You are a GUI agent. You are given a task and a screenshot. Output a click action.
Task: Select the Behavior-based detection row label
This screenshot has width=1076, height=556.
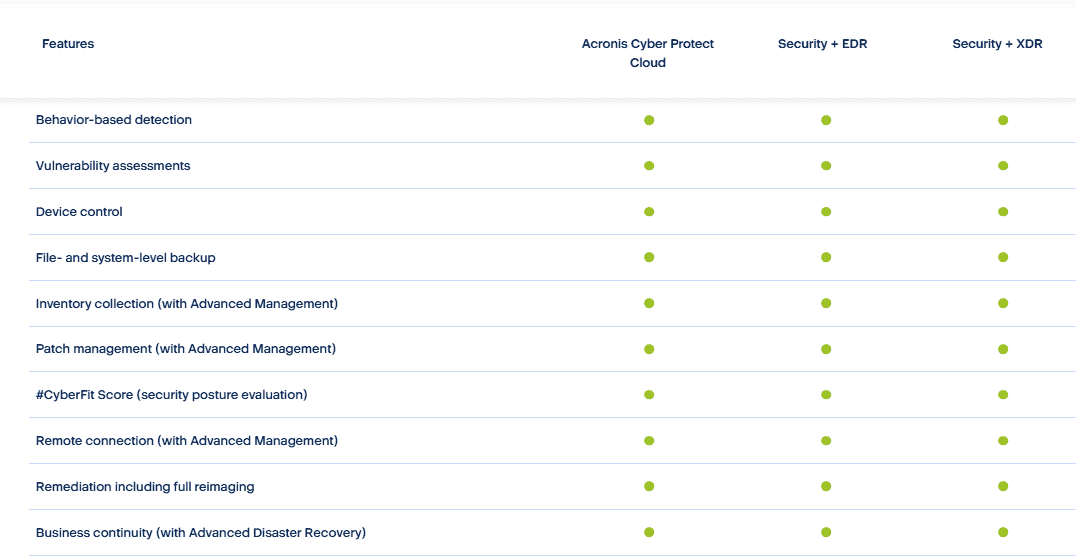(114, 119)
